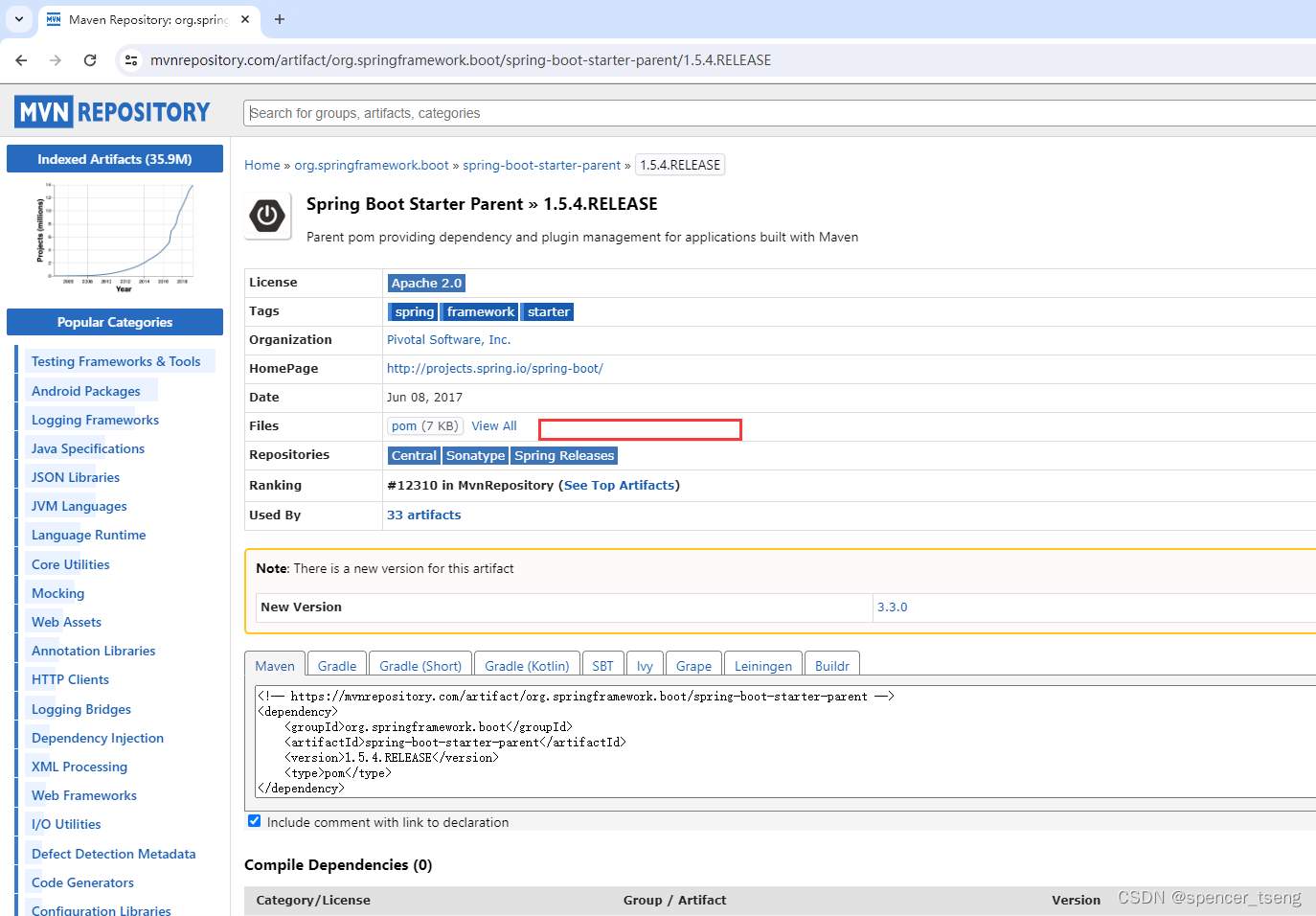Open the Web Assets category
Viewport: 1316px width, 916px height.
(66, 622)
